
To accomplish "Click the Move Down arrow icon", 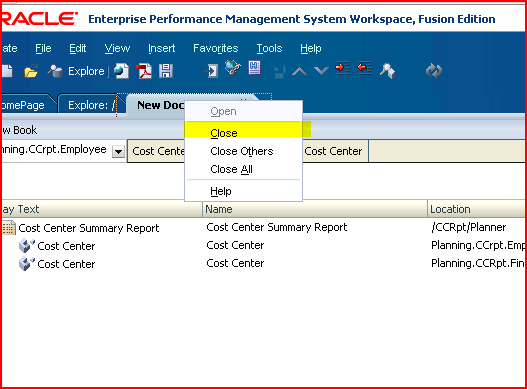I will [x=321, y=71].
